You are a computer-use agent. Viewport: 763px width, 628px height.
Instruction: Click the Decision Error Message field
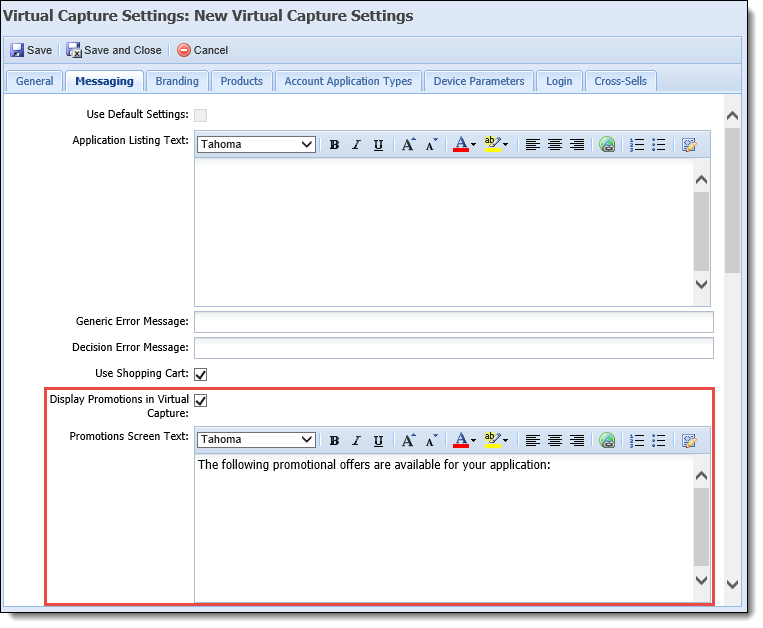(454, 348)
